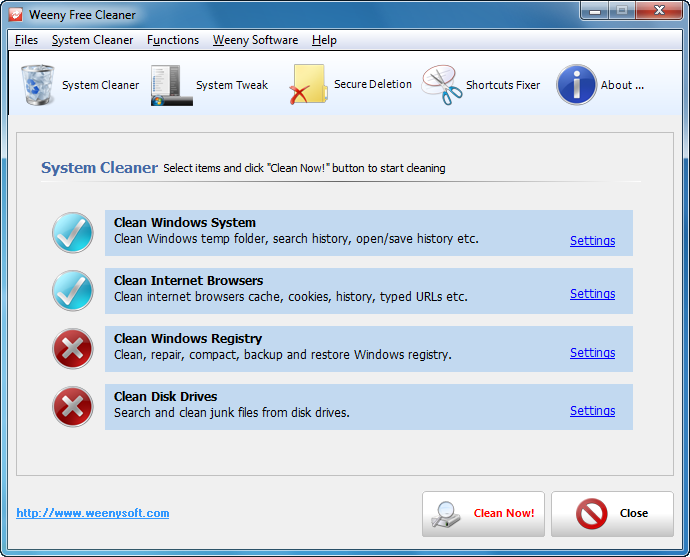Click the Clean Windows Registry heading

188,339
